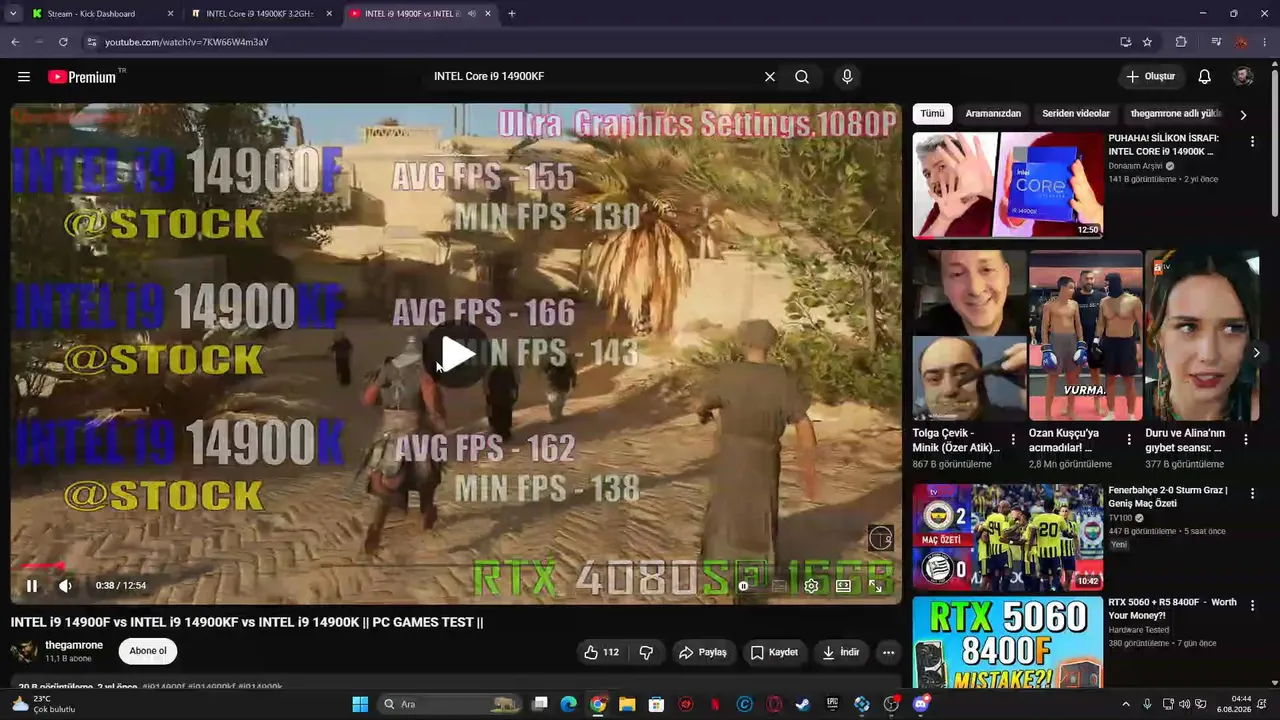Viewport: 1280px width, 720px height.
Task: Mute the video volume
Action: tap(65, 586)
